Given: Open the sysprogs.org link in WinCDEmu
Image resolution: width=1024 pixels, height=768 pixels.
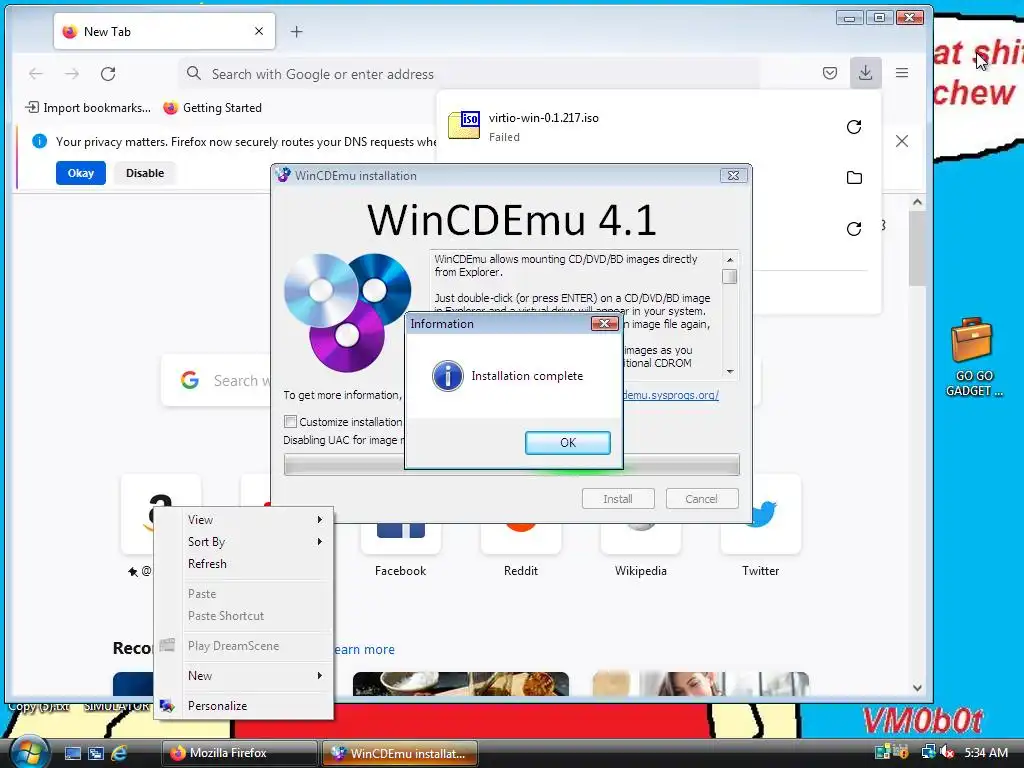Looking at the screenshot, I should coord(671,395).
